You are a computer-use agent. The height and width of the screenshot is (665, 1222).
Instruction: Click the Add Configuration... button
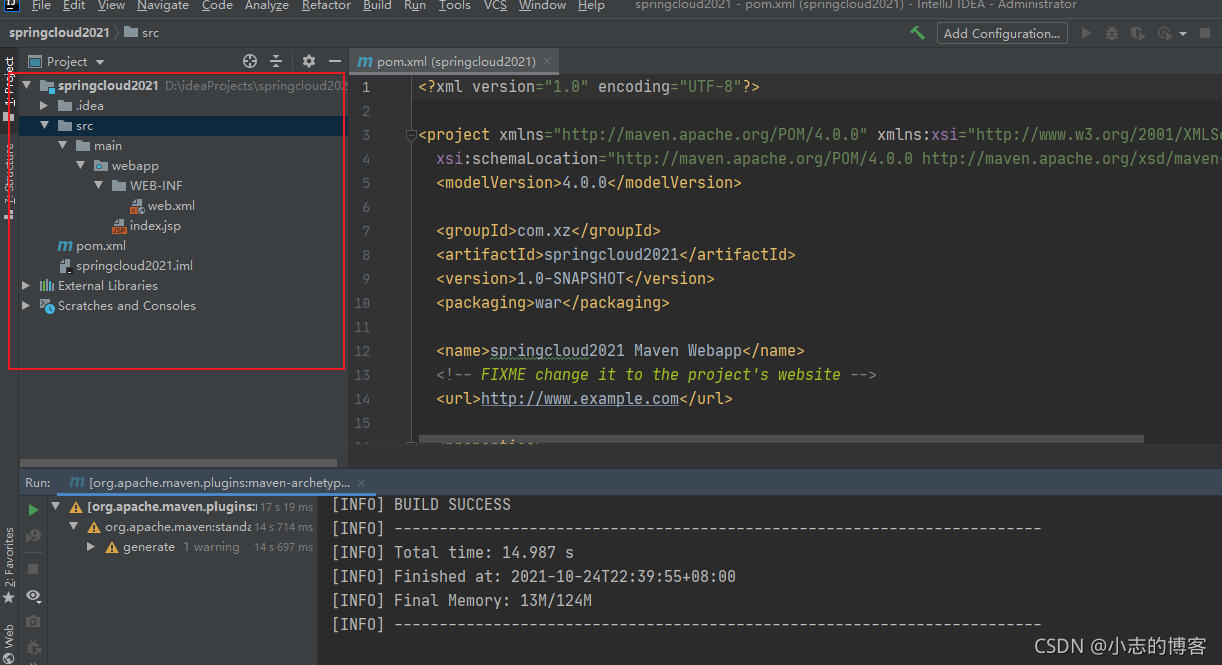coord(1001,33)
